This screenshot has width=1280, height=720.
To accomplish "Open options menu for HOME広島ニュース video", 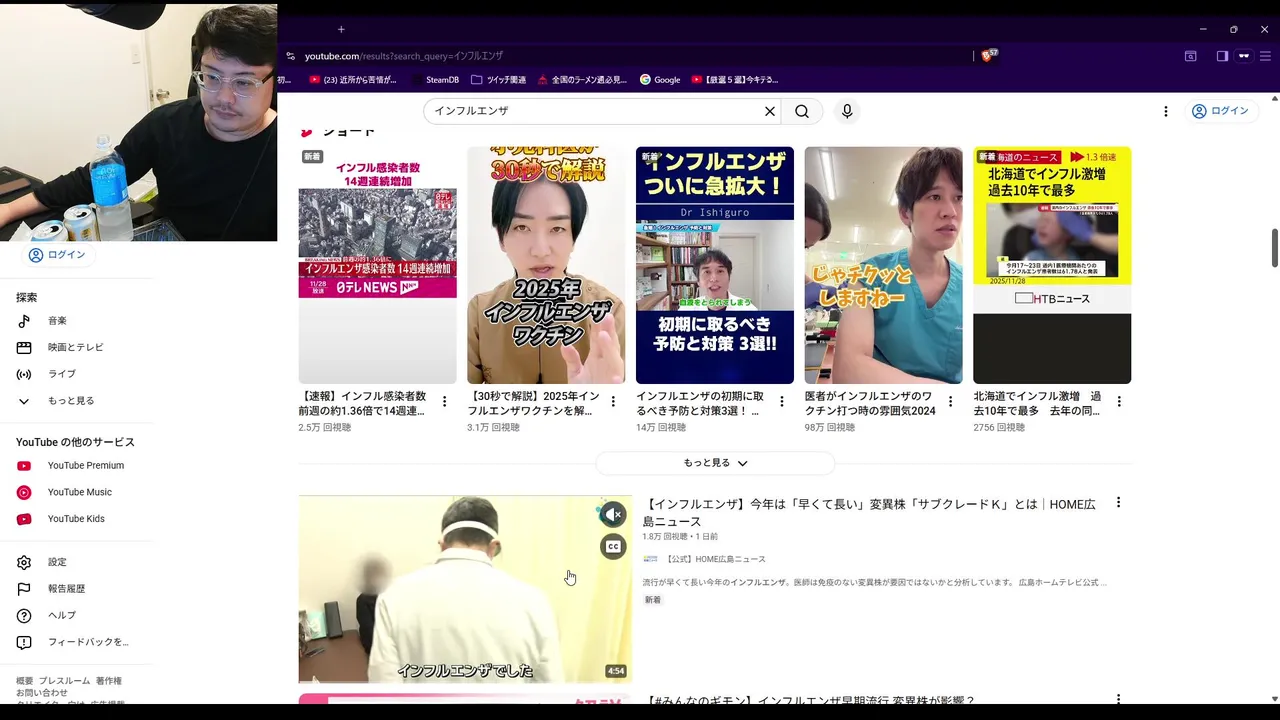I will click(x=1118, y=503).
